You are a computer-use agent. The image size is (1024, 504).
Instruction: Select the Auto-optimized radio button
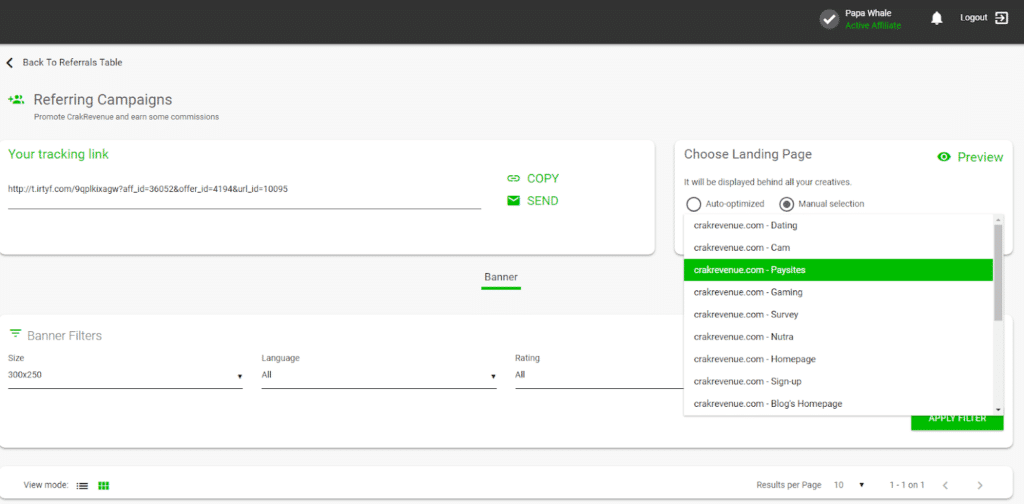pyautogui.click(x=693, y=204)
